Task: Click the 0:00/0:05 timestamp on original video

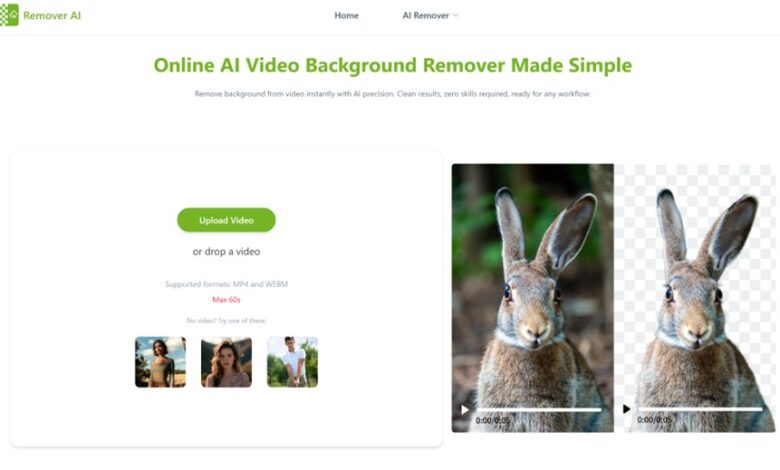Action: click(x=492, y=421)
